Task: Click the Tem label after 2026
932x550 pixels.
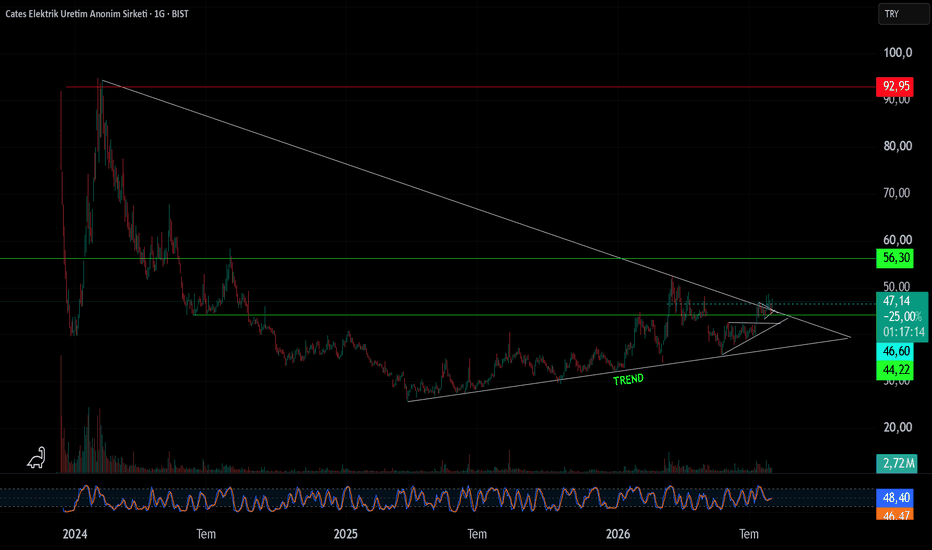Action: click(749, 534)
